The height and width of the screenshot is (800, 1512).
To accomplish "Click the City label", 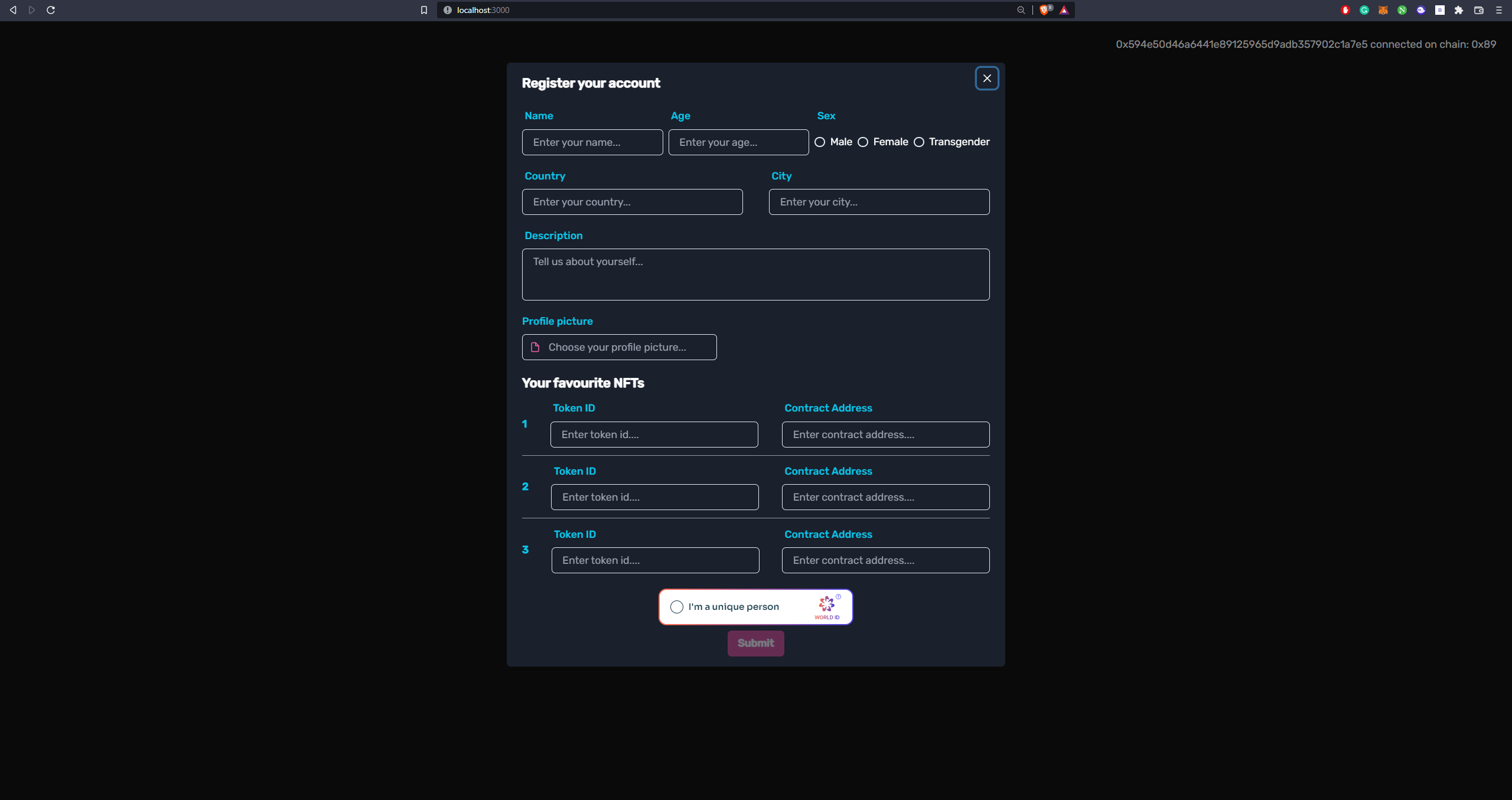I will coord(781,176).
